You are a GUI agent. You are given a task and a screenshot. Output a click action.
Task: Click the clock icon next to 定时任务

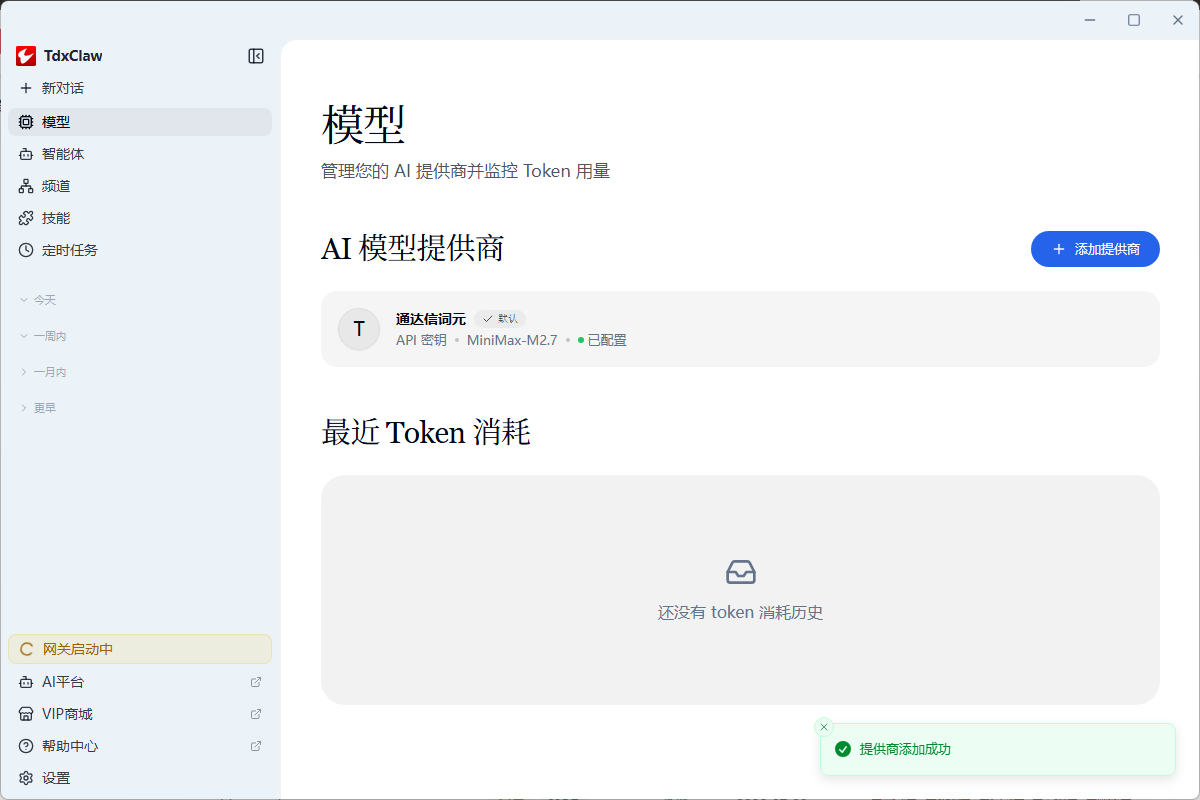coord(26,250)
